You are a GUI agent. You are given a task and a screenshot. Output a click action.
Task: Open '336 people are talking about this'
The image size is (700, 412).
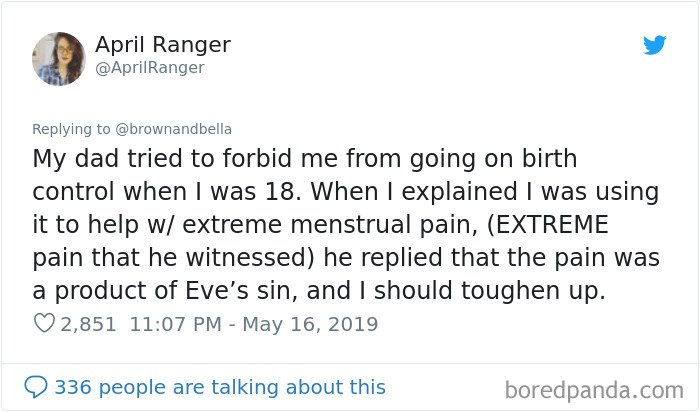pos(220,387)
